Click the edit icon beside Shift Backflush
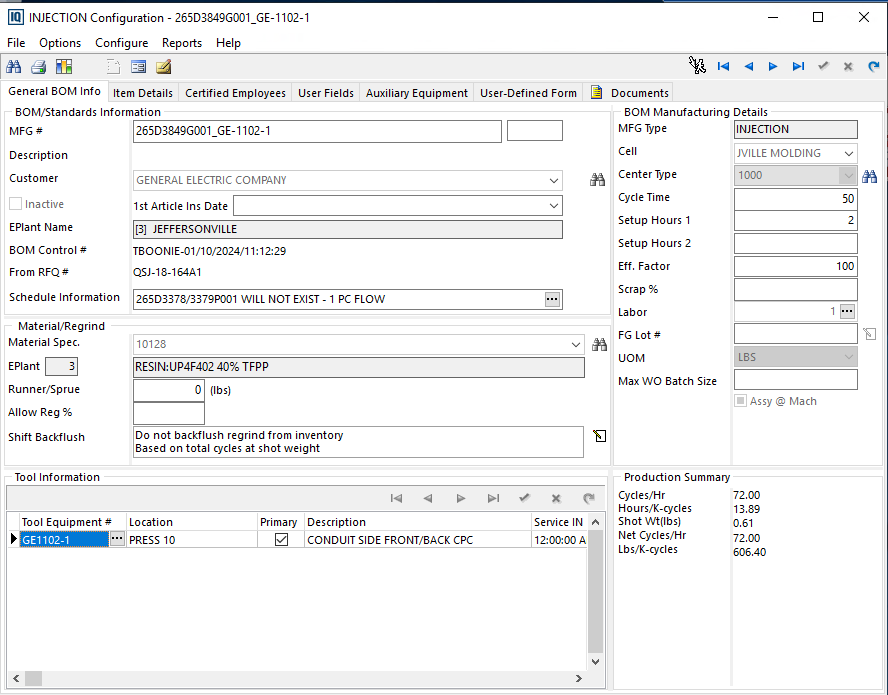The width and height of the screenshot is (888, 695). pyautogui.click(x=599, y=436)
